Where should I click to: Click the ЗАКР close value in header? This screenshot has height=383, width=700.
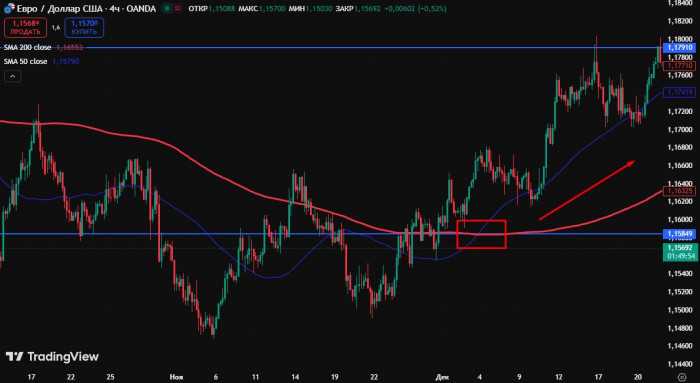[367, 8]
